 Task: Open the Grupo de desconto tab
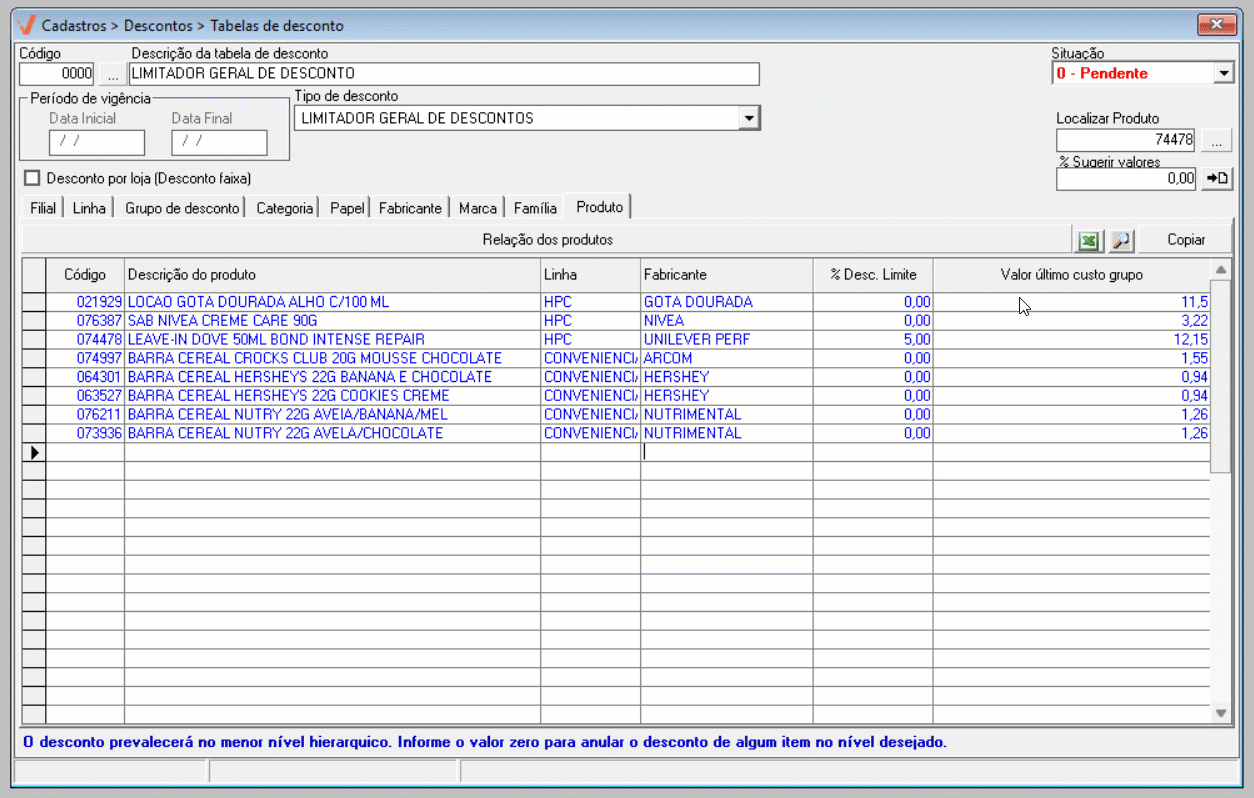[x=182, y=209]
